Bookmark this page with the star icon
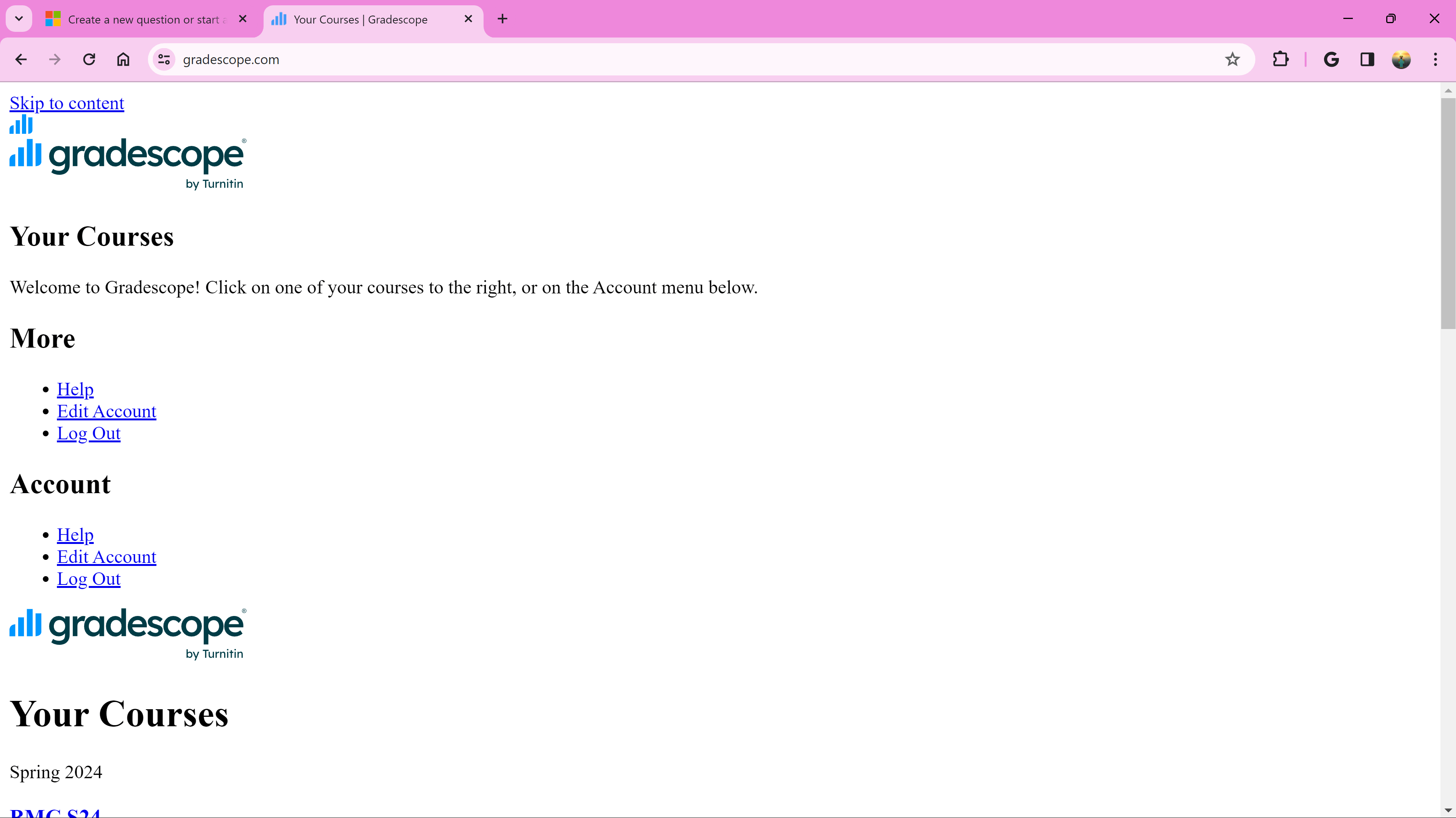 [1232, 59]
